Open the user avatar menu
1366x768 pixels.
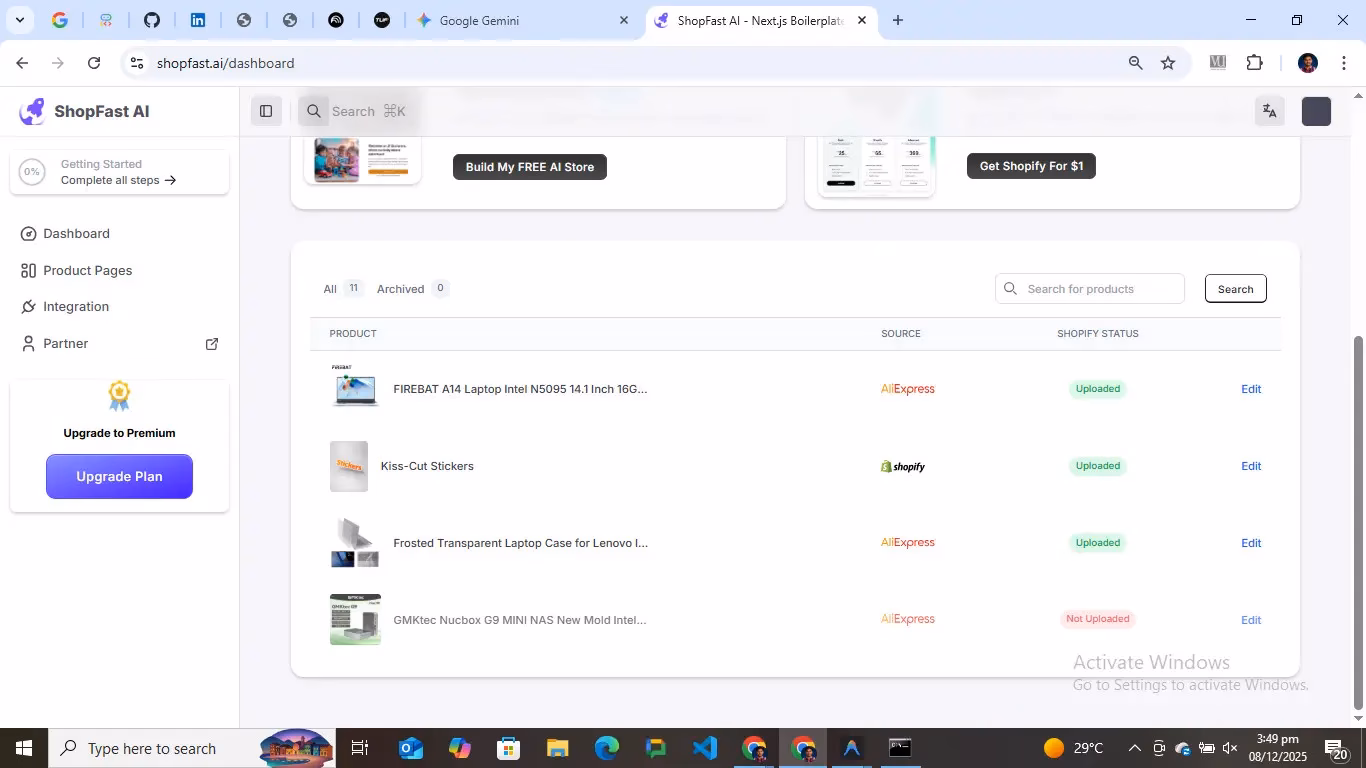(1316, 111)
